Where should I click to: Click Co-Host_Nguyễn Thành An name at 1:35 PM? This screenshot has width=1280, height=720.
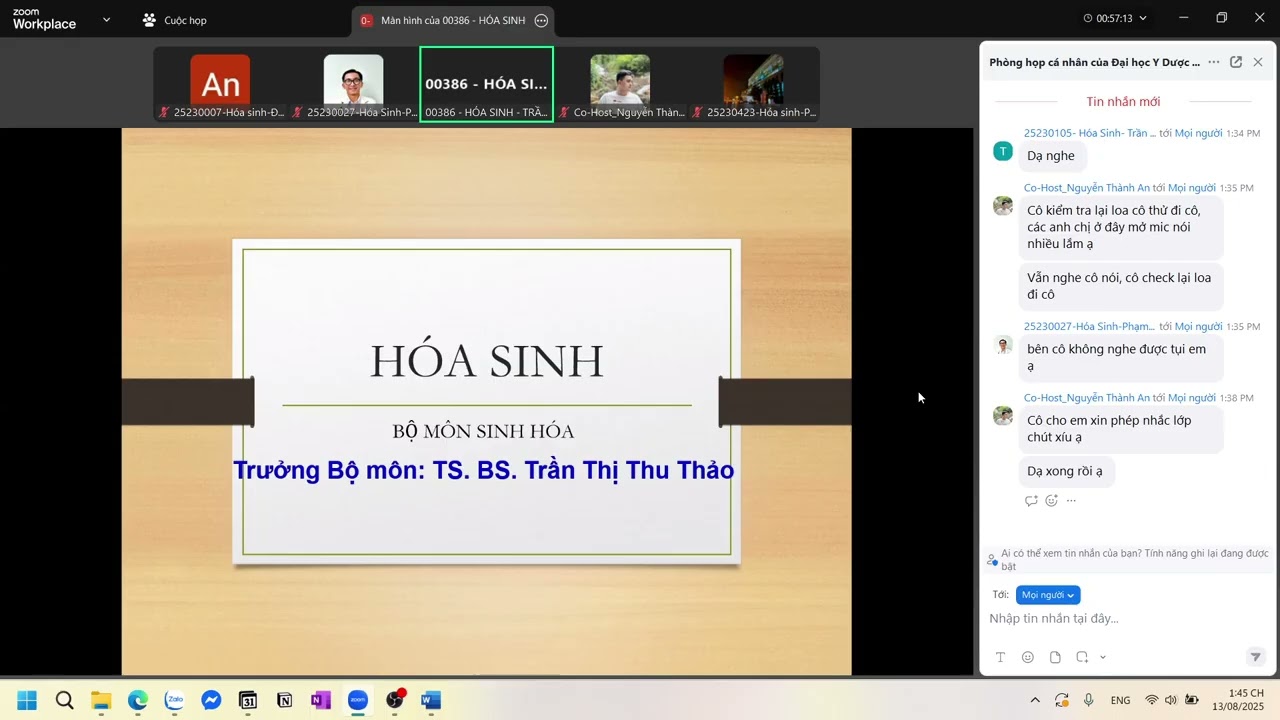point(1086,188)
